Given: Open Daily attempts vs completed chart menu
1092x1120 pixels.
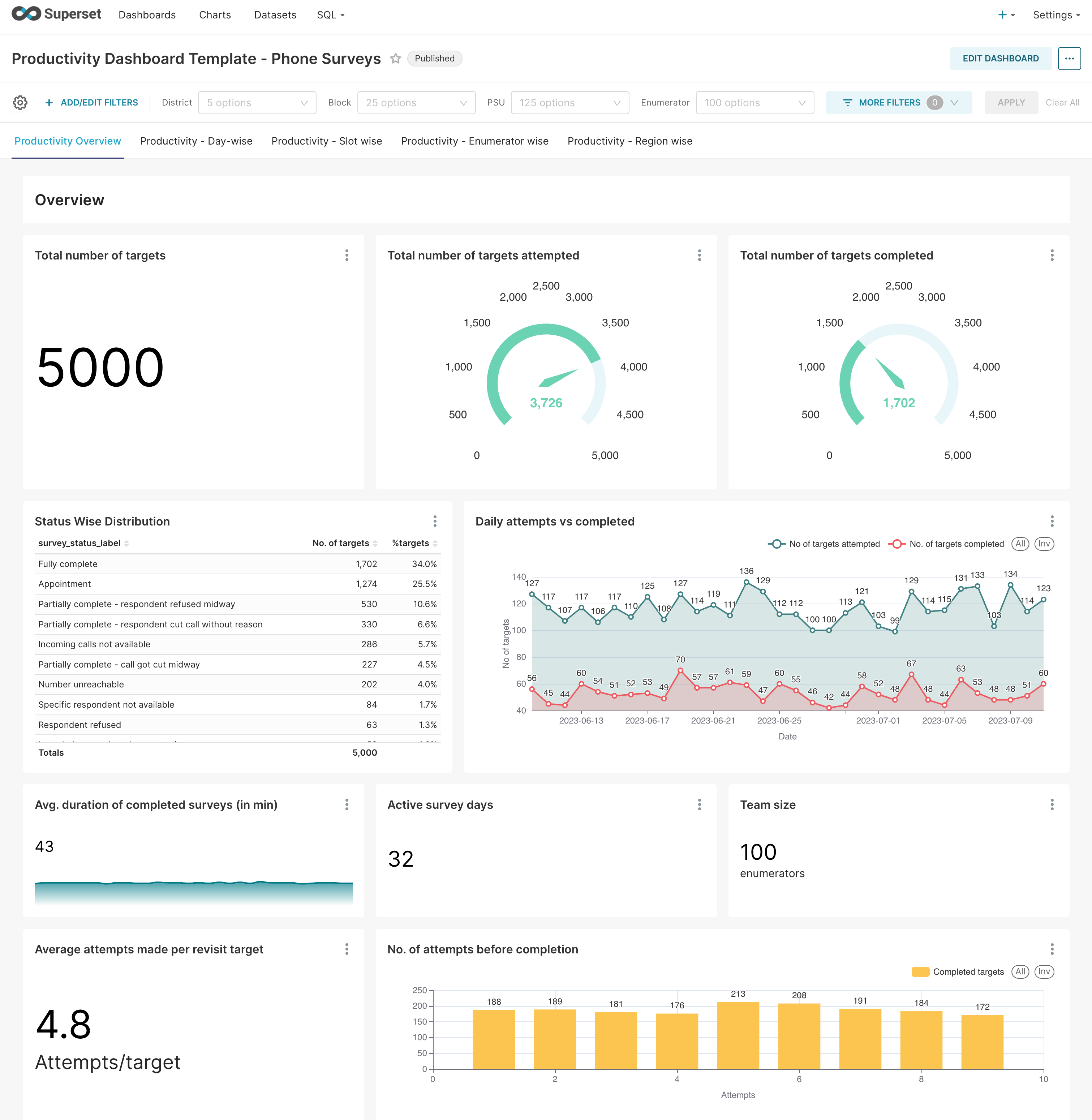Looking at the screenshot, I should [1051, 521].
